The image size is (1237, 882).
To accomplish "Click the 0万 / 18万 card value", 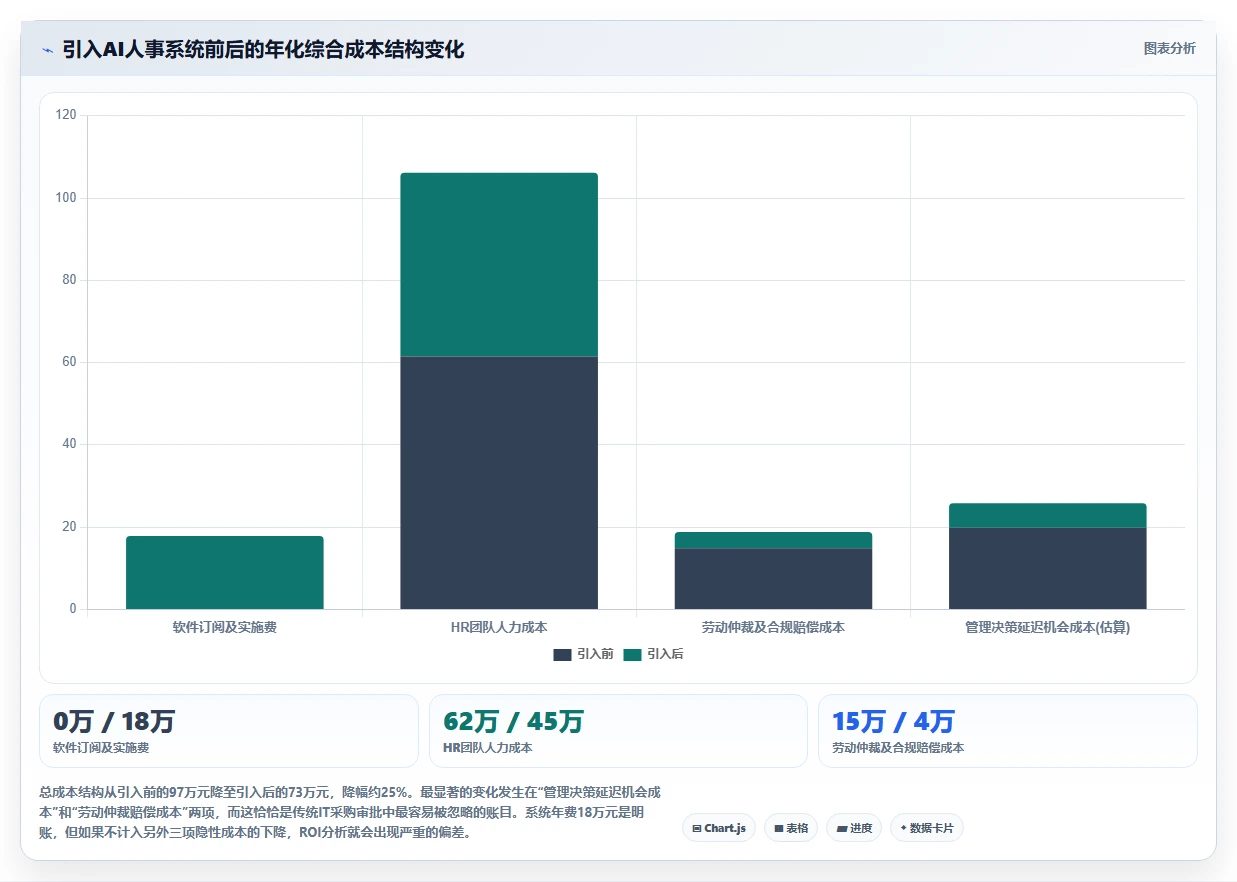I will pyautogui.click(x=114, y=721).
